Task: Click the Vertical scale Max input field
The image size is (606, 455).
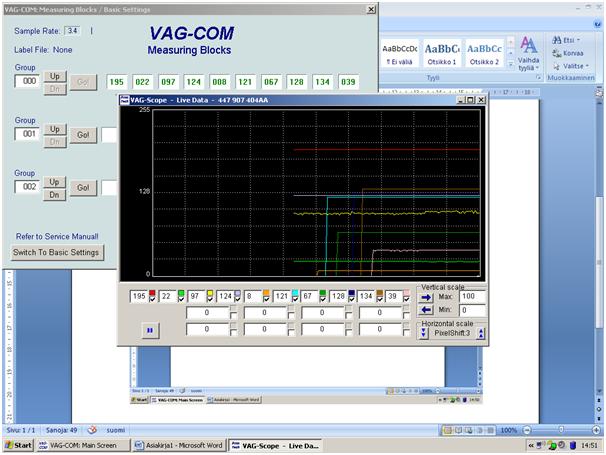Action: [472, 297]
